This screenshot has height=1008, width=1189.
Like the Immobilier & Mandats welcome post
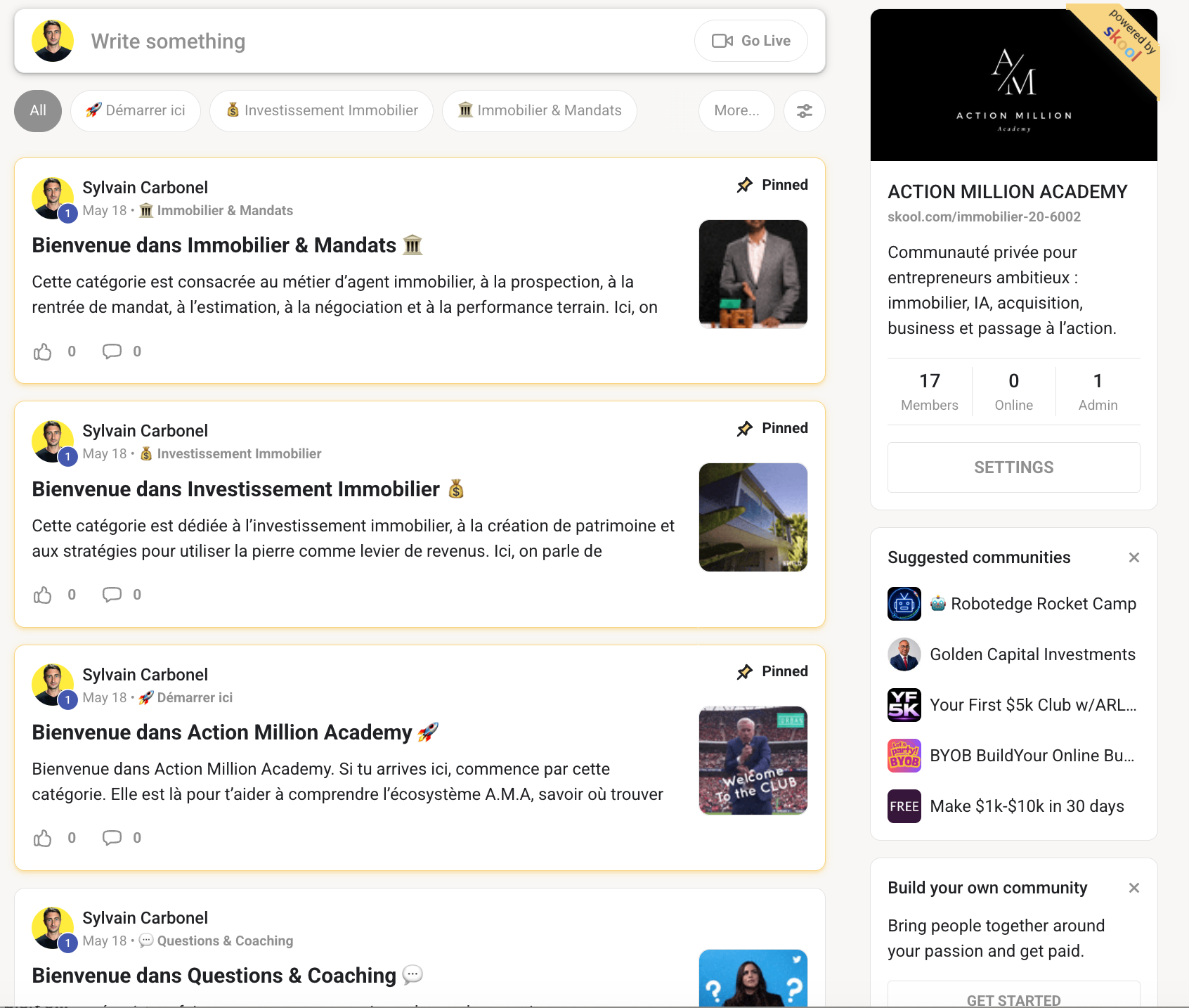point(43,351)
